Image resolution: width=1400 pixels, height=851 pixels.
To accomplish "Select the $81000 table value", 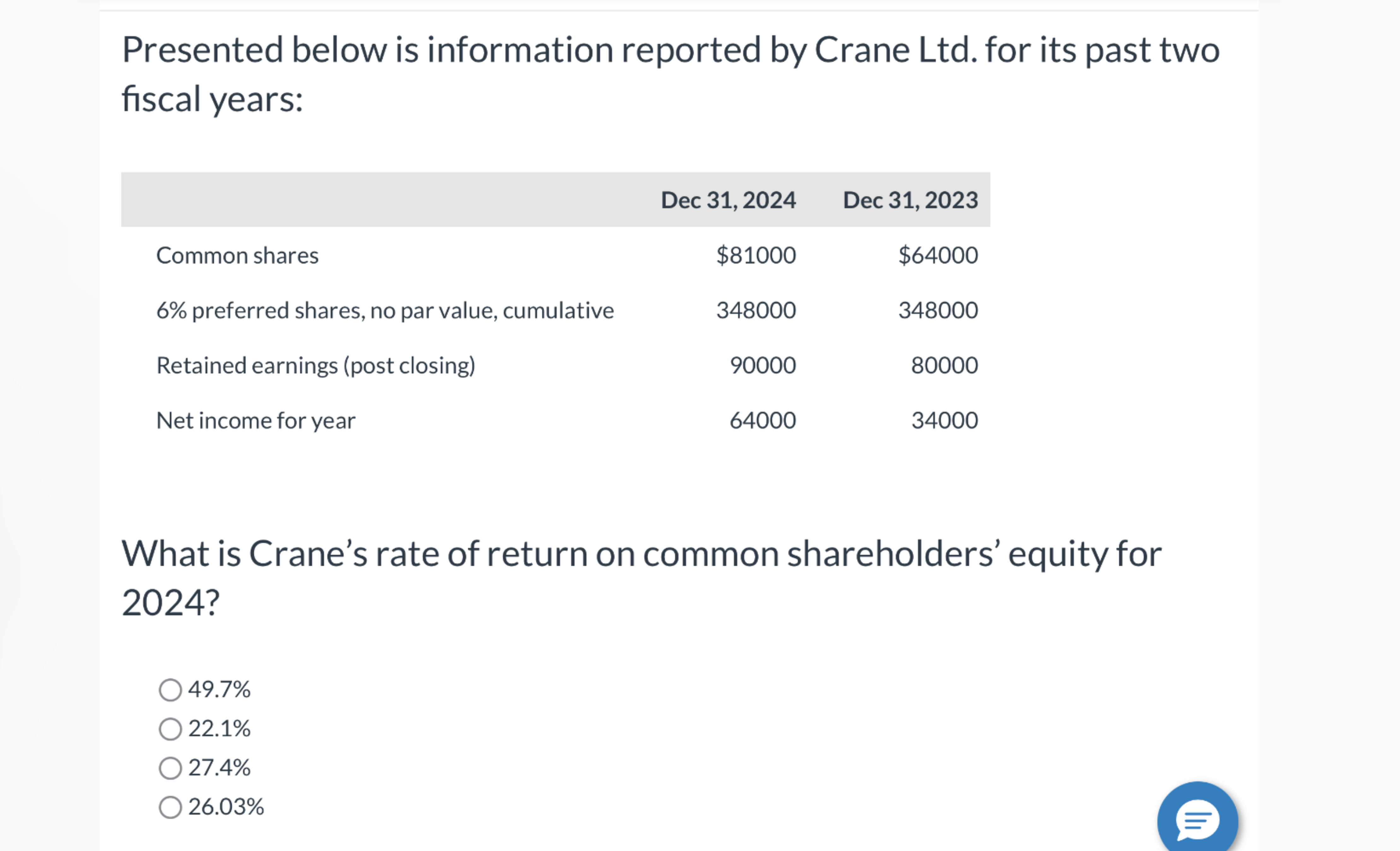I will pos(756,255).
